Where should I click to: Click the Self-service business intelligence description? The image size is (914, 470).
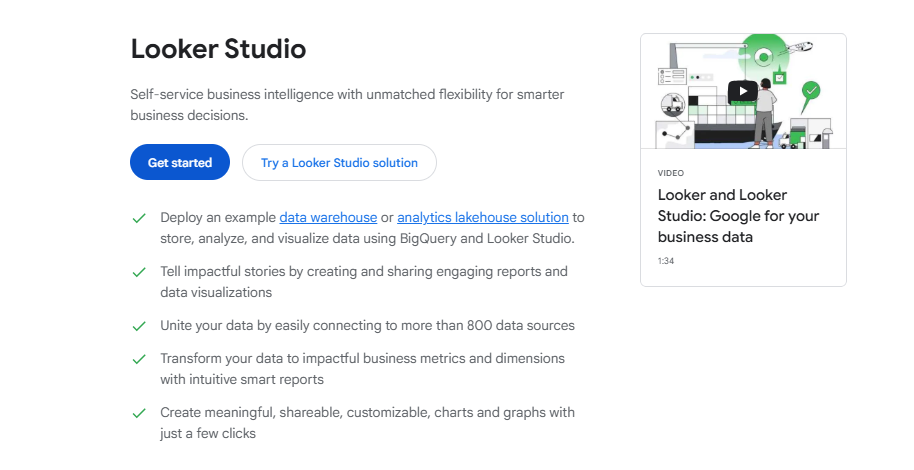coord(345,105)
